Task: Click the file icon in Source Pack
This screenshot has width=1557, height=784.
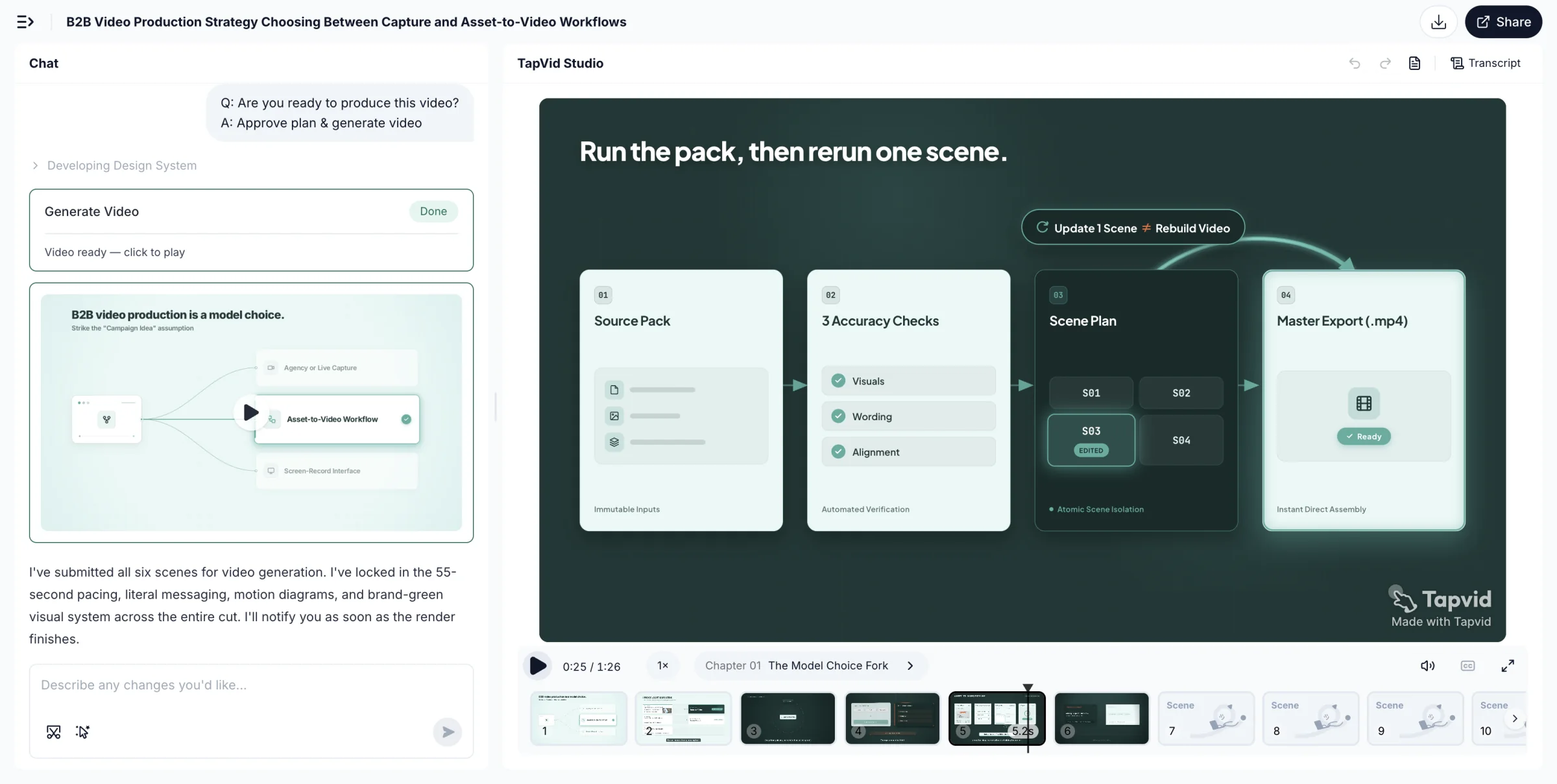Action: click(614, 390)
